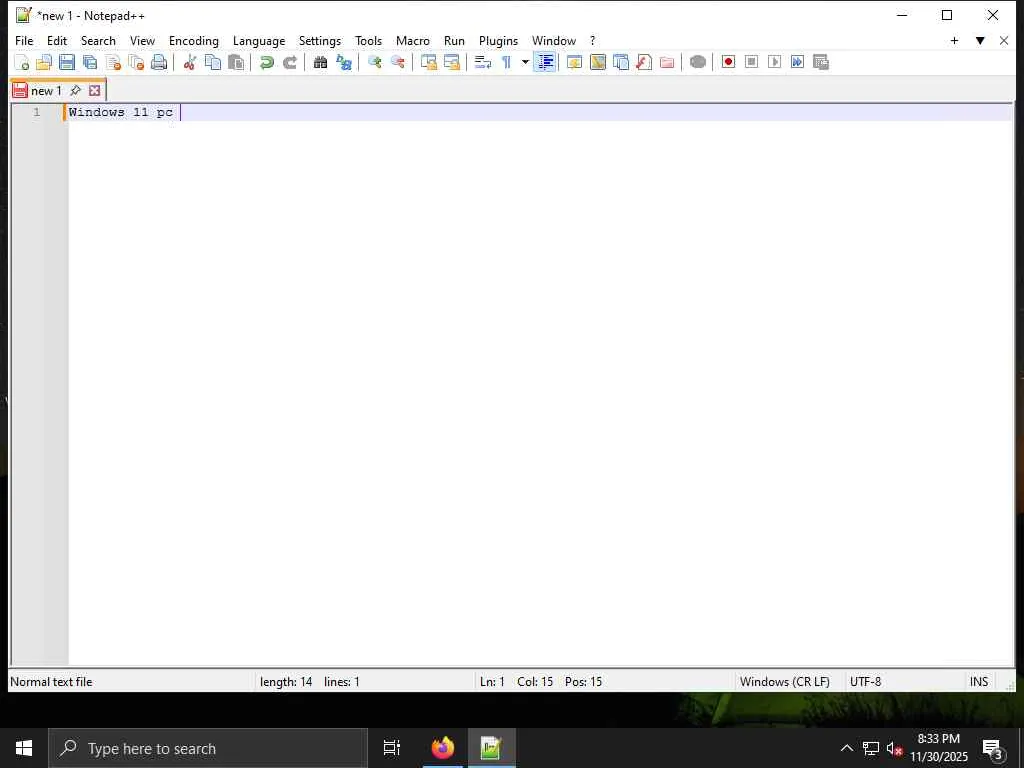Save the current file via toolbar
Image resolution: width=1024 pixels, height=768 pixels.
coord(67,62)
